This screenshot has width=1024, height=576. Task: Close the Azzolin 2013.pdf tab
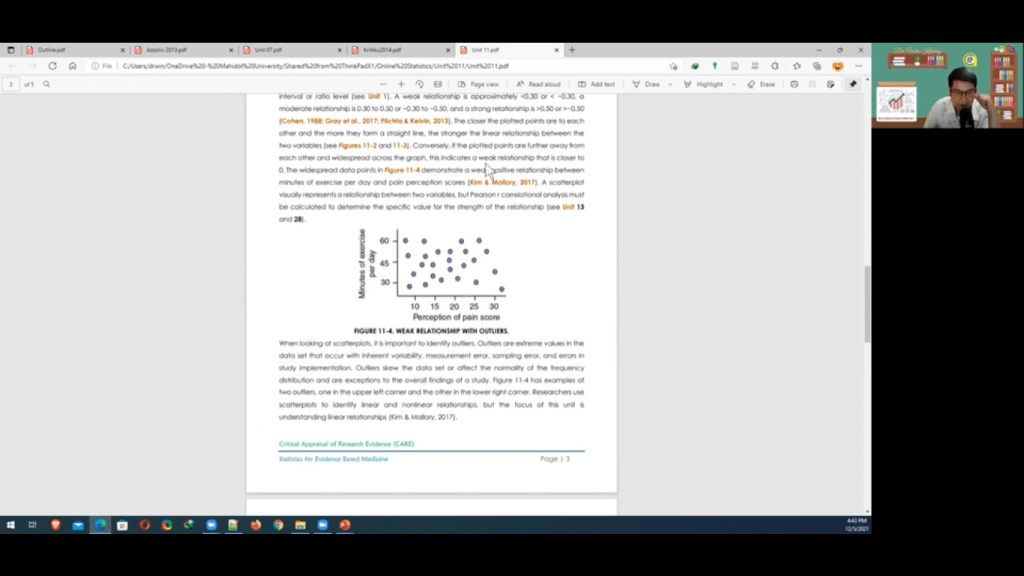click(x=231, y=50)
